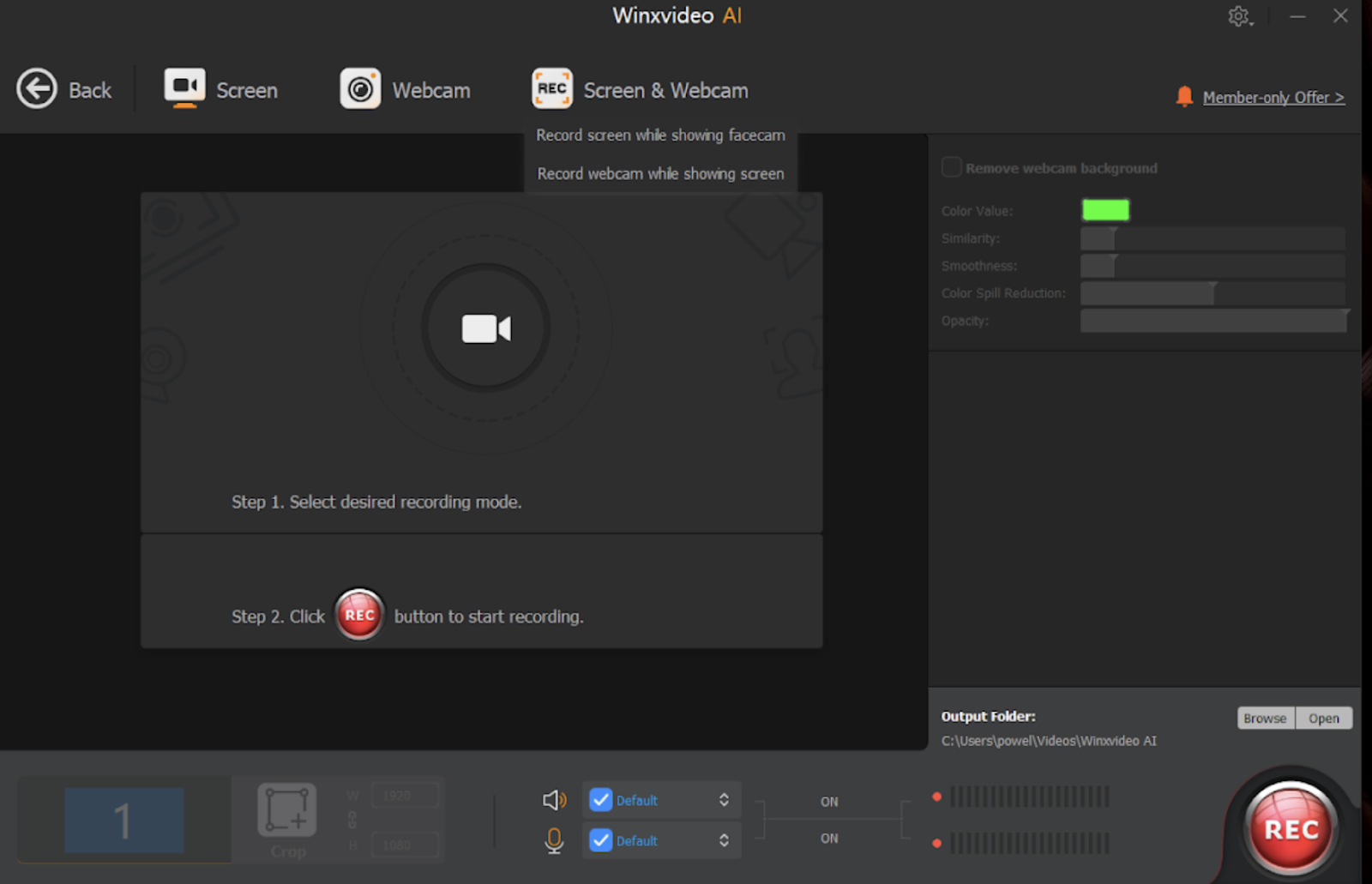Click the width-height link icon

[352, 820]
